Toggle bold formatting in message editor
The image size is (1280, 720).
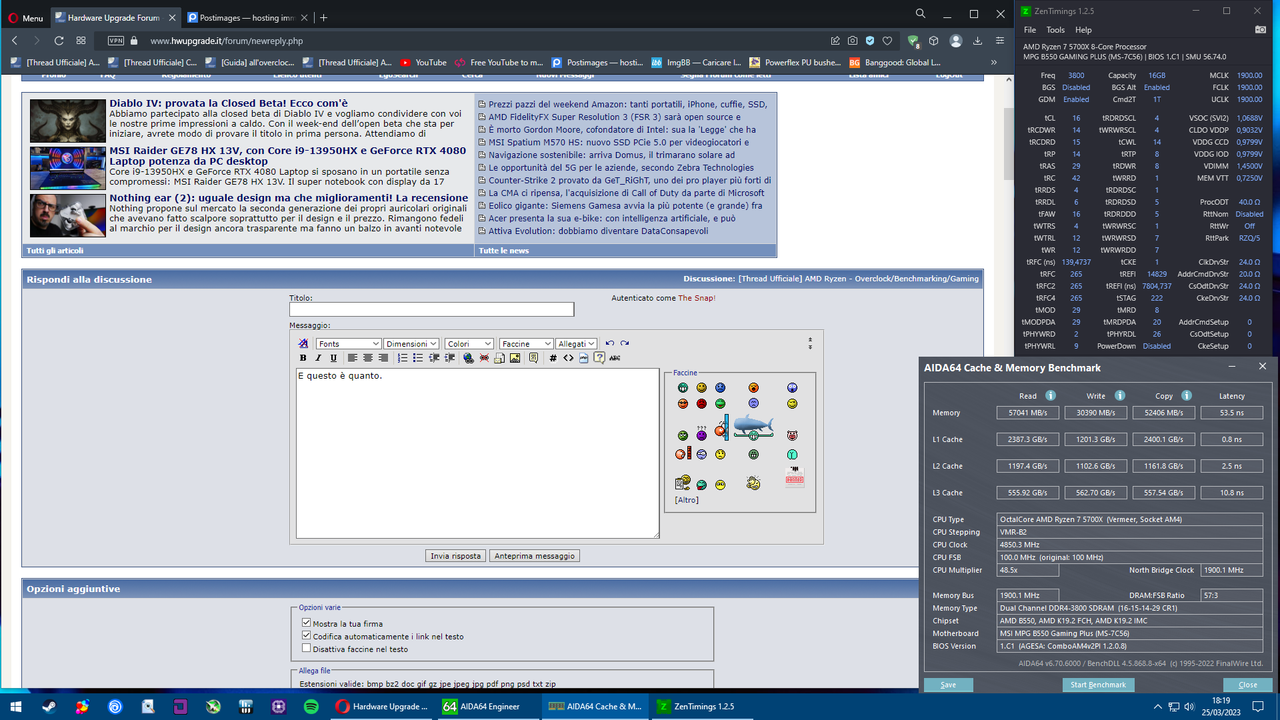point(303,358)
